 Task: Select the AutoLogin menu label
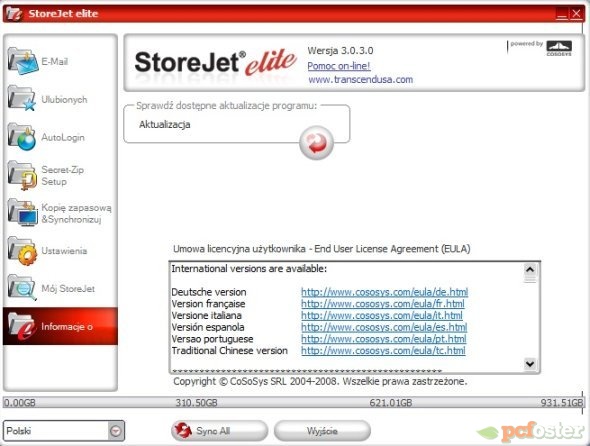pyautogui.click(x=63, y=137)
